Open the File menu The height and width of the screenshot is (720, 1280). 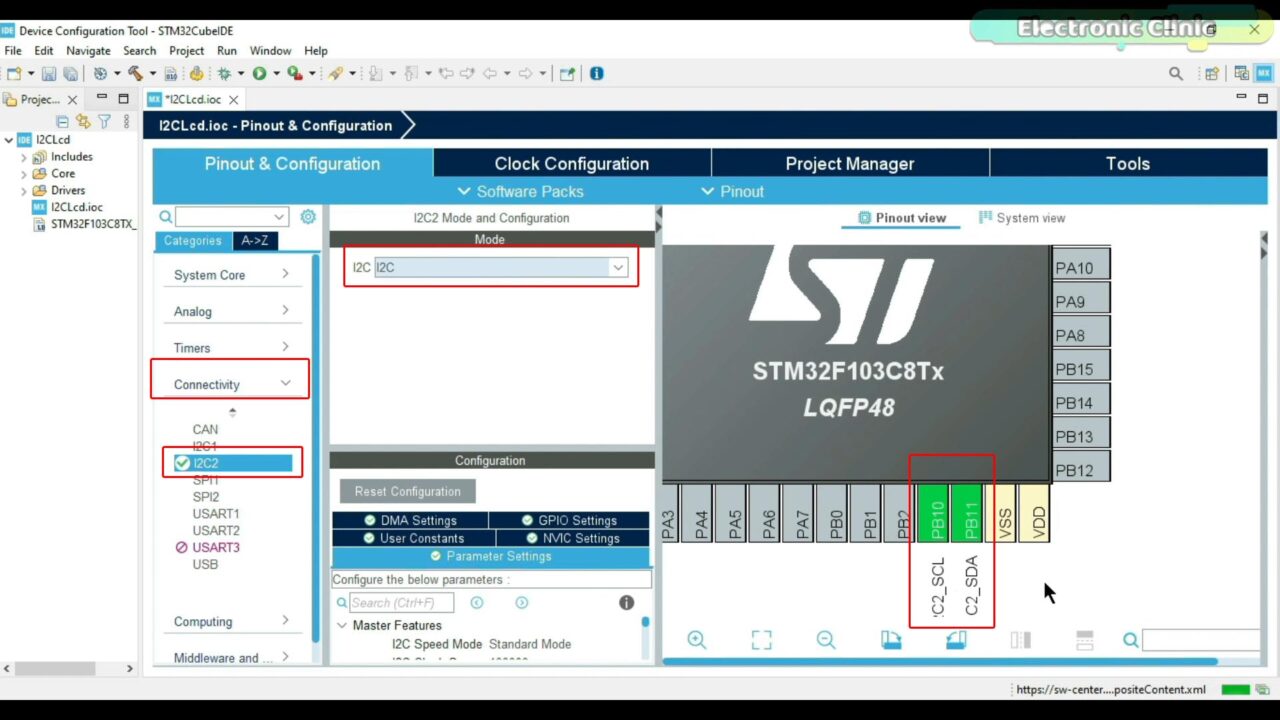point(13,50)
